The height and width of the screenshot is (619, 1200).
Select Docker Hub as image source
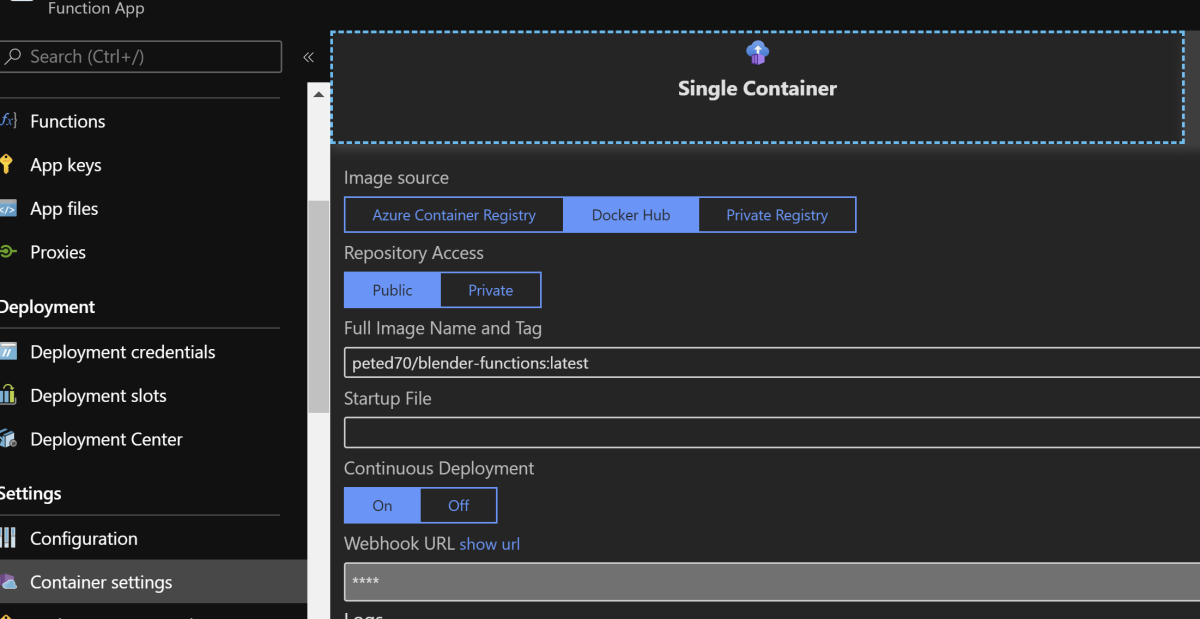pos(631,215)
